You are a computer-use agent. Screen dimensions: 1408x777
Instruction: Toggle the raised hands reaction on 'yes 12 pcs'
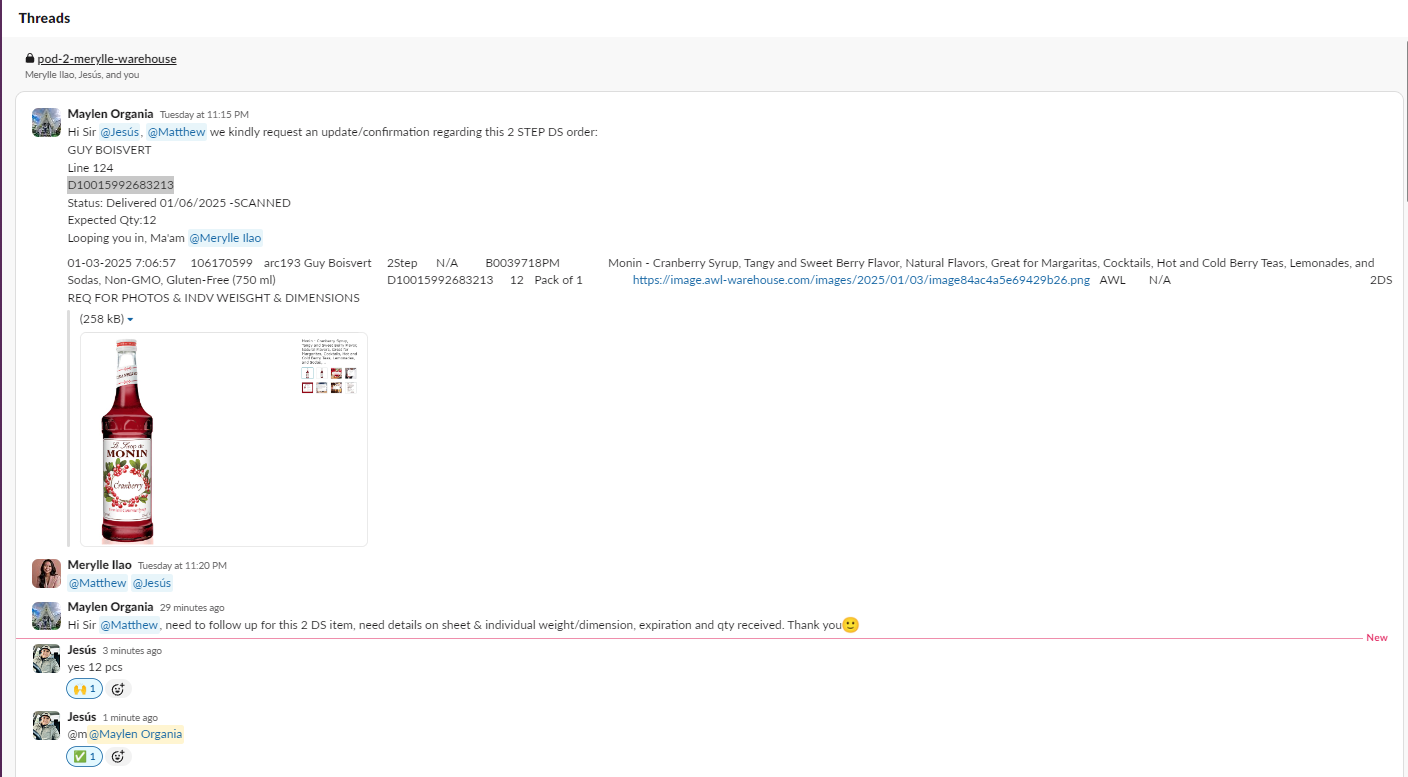[x=84, y=689]
